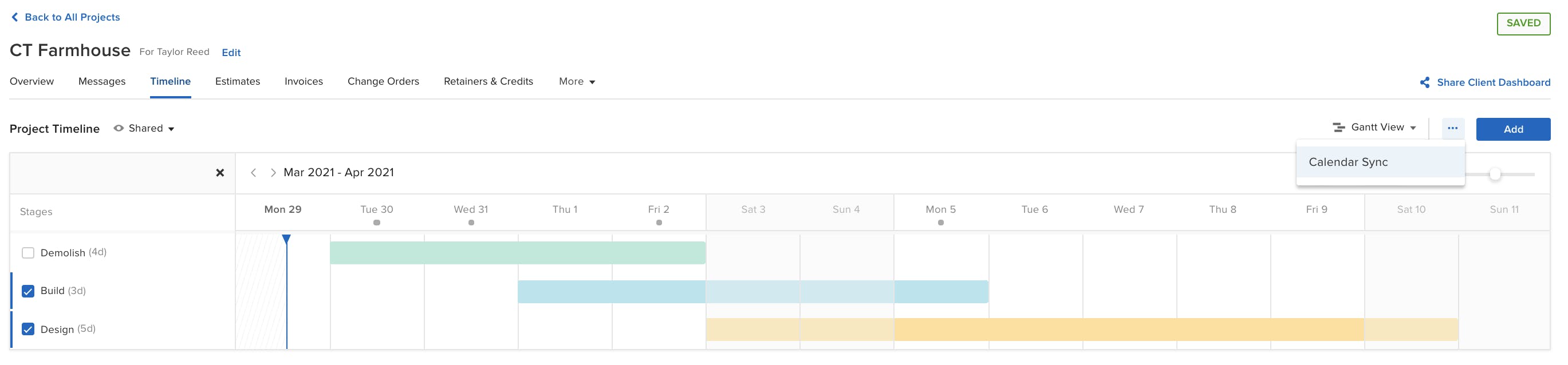Uncheck the Design stage checkbox
This screenshot has height=365, width=1568.
click(28, 329)
